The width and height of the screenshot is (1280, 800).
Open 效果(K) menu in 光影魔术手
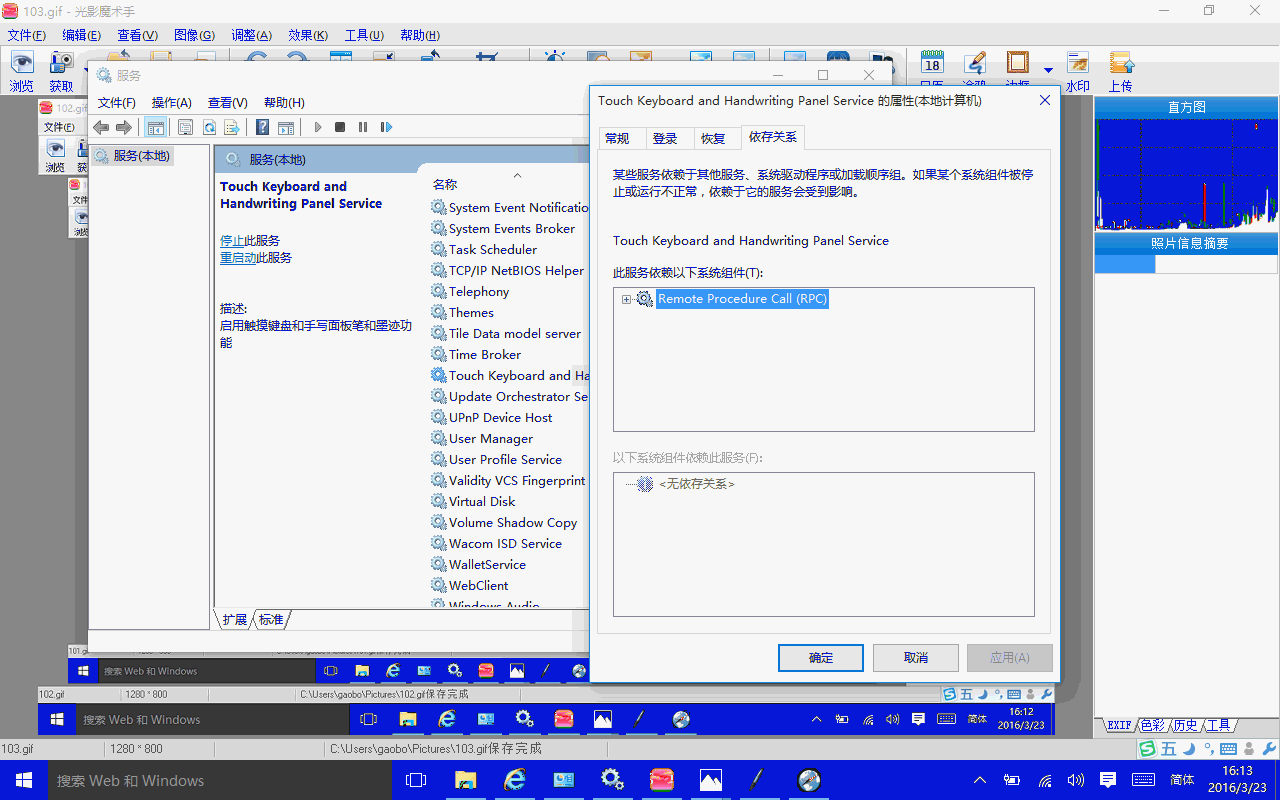[308, 35]
